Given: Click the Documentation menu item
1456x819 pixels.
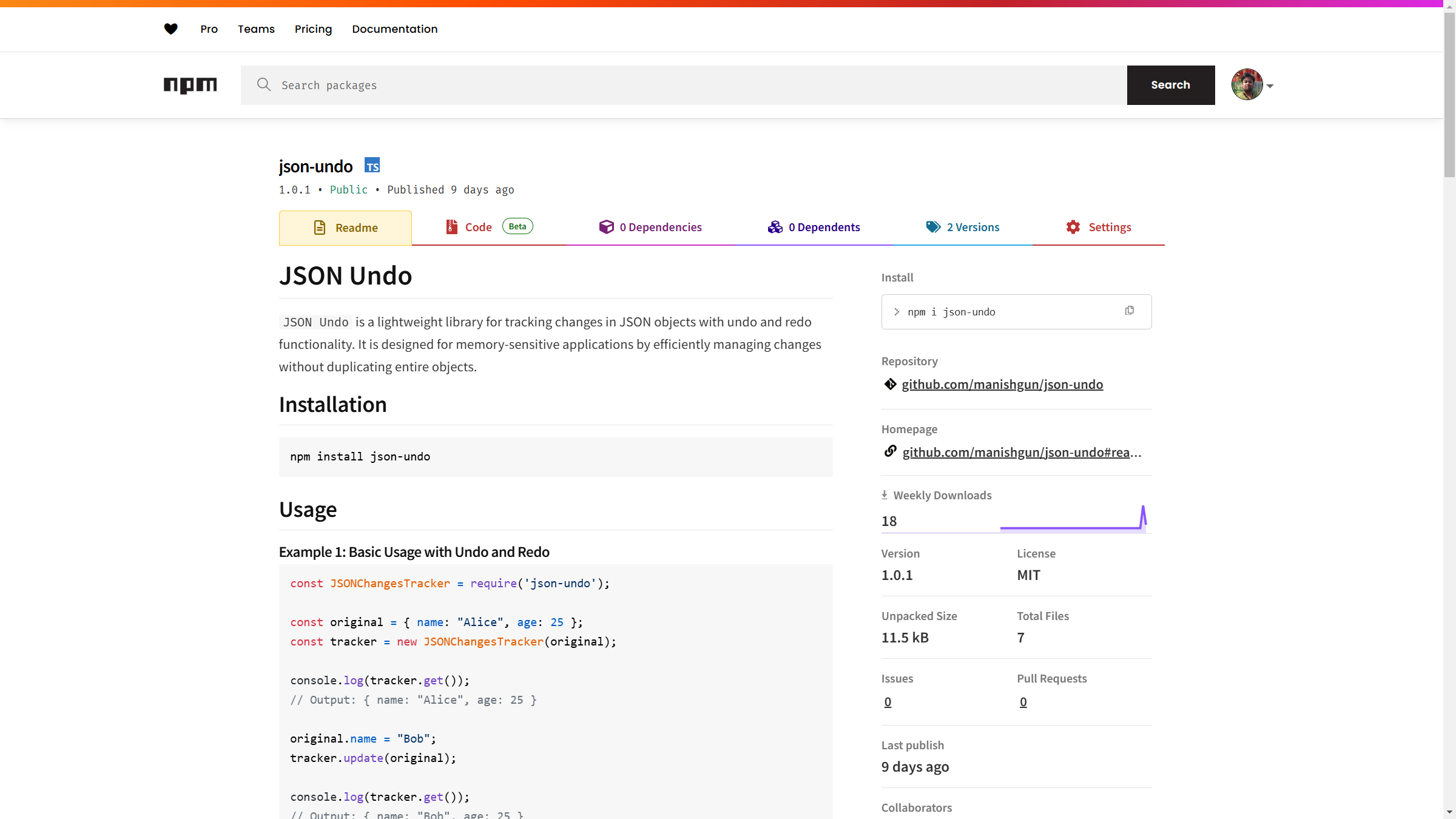Looking at the screenshot, I should pyautogui.click(x=394, y=29).
